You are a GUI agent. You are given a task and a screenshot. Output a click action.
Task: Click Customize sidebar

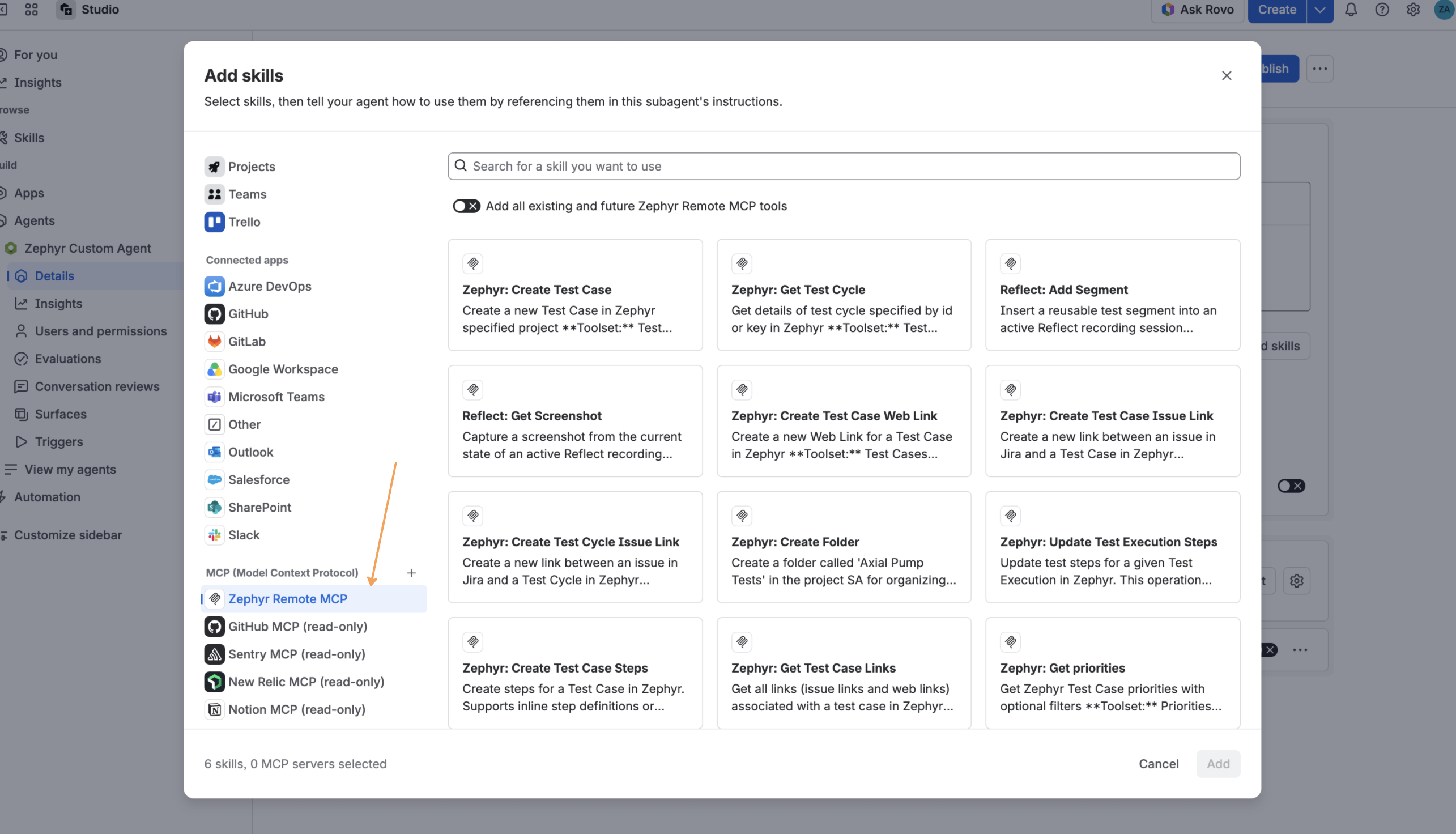click(67, 534)
